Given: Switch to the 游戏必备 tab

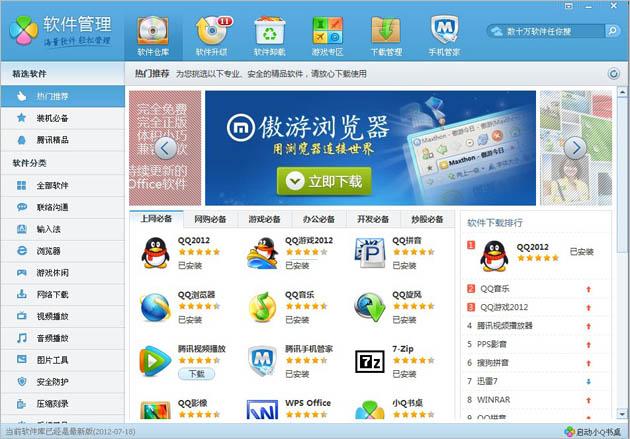Looking at the screenshot, I should pyautogui.click(x=264, y=219).
